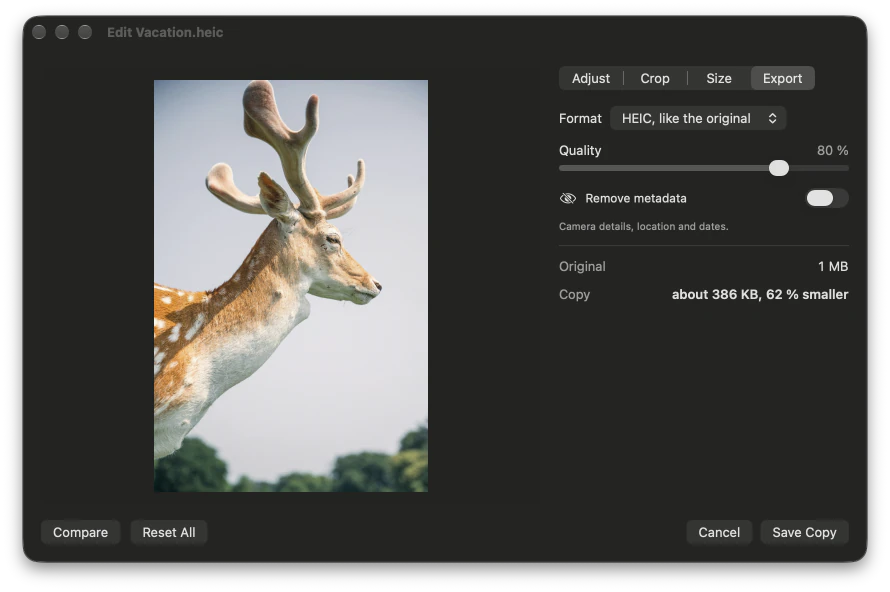890x592 pixels.
Task: Click Save Copy
Action: (x=804, y=532)
